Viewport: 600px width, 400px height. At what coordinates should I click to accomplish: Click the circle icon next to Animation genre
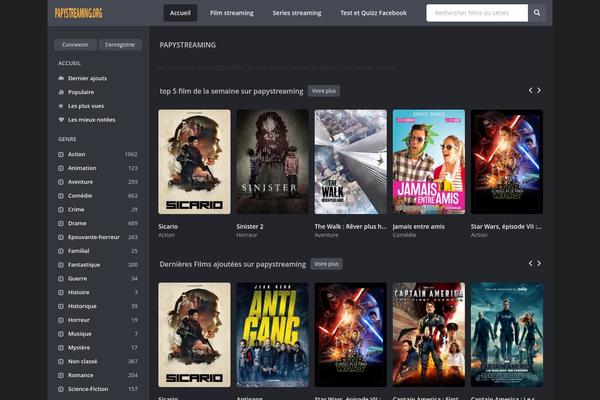(61, 168)
